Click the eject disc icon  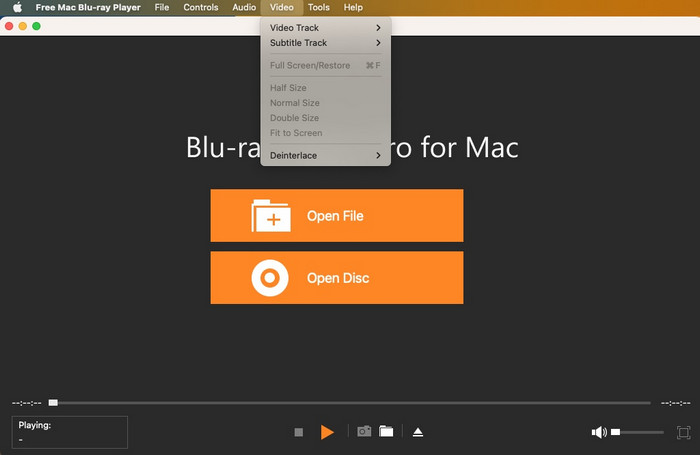pyautogui.click(x=418, y=432)
